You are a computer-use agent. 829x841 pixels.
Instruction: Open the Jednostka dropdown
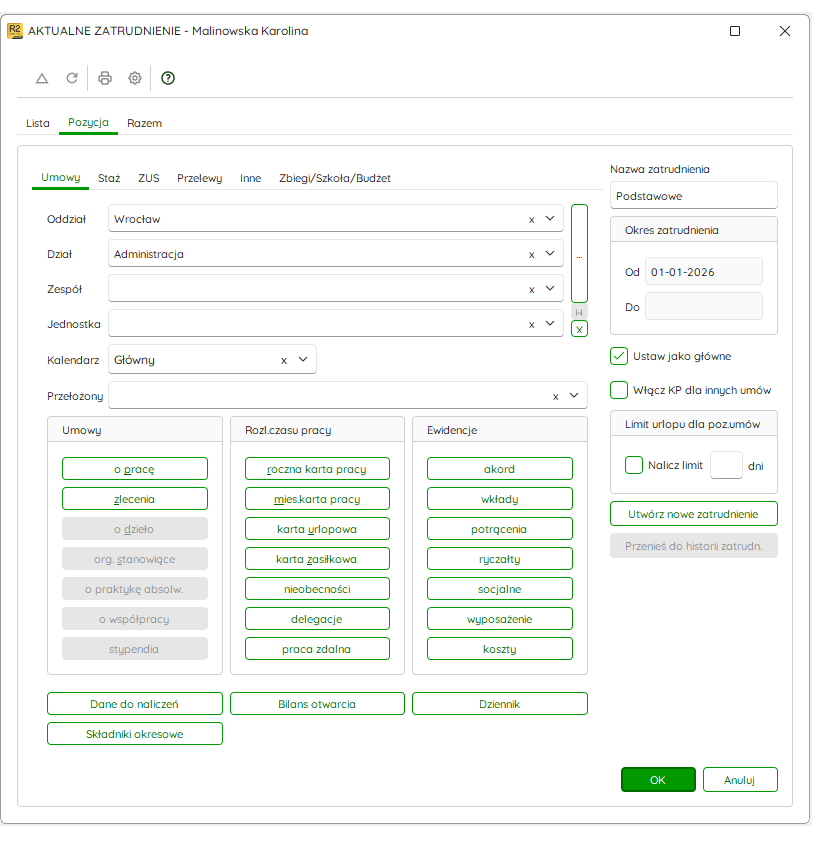coord(550,323)
